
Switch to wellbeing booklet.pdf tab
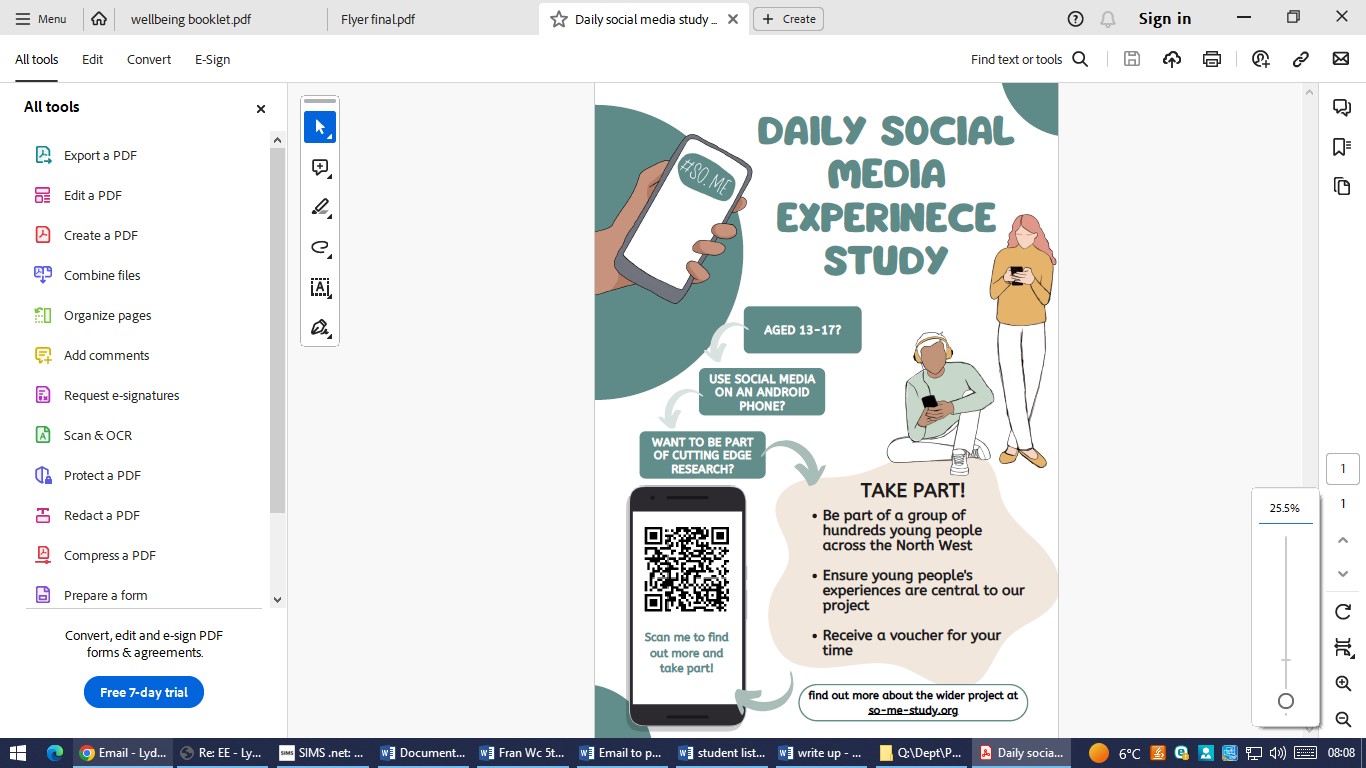click(x=191, y=19)
